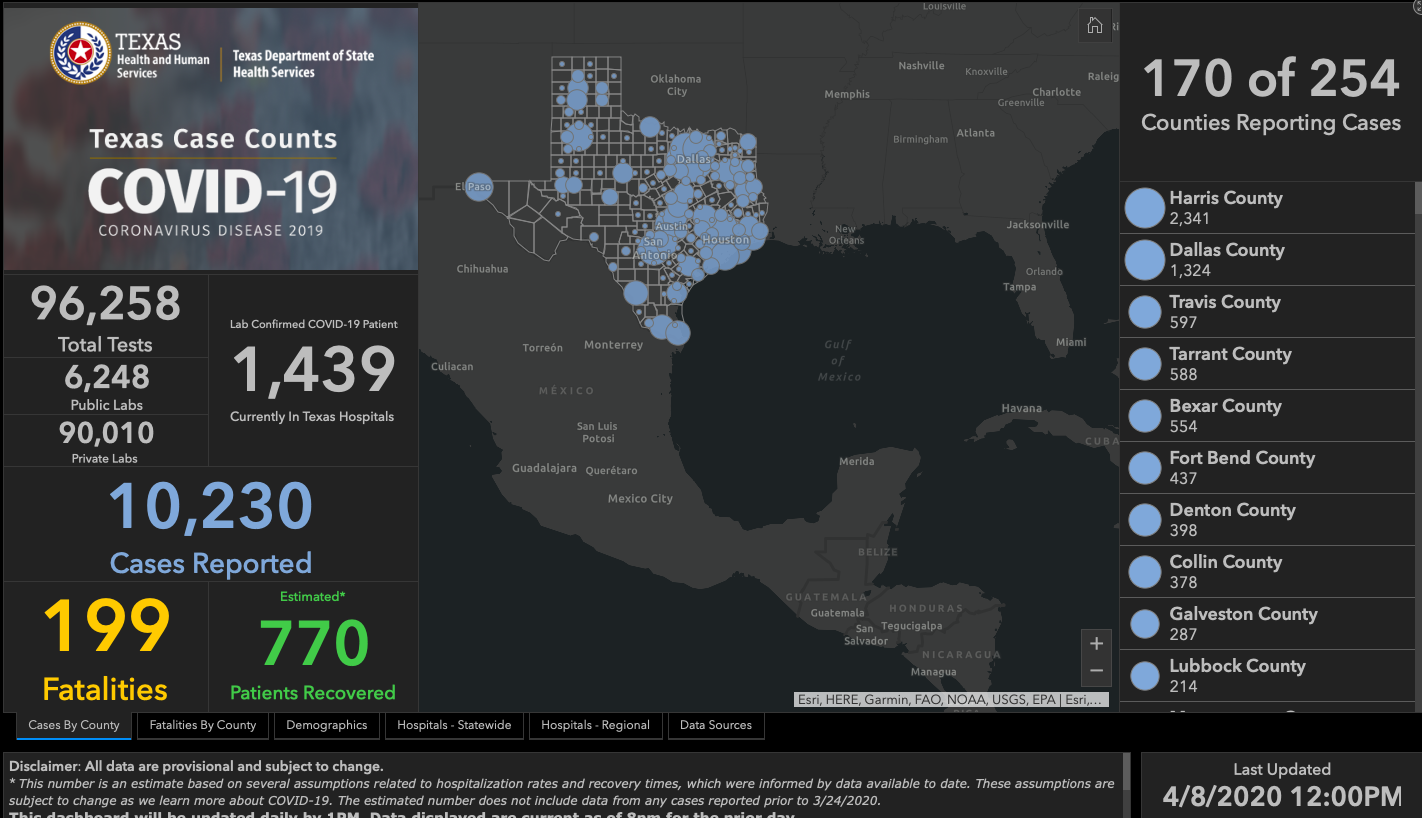Click the El Paso case bubble
This screenshot has width=1422, height=818.
click(x=479, y=187)
